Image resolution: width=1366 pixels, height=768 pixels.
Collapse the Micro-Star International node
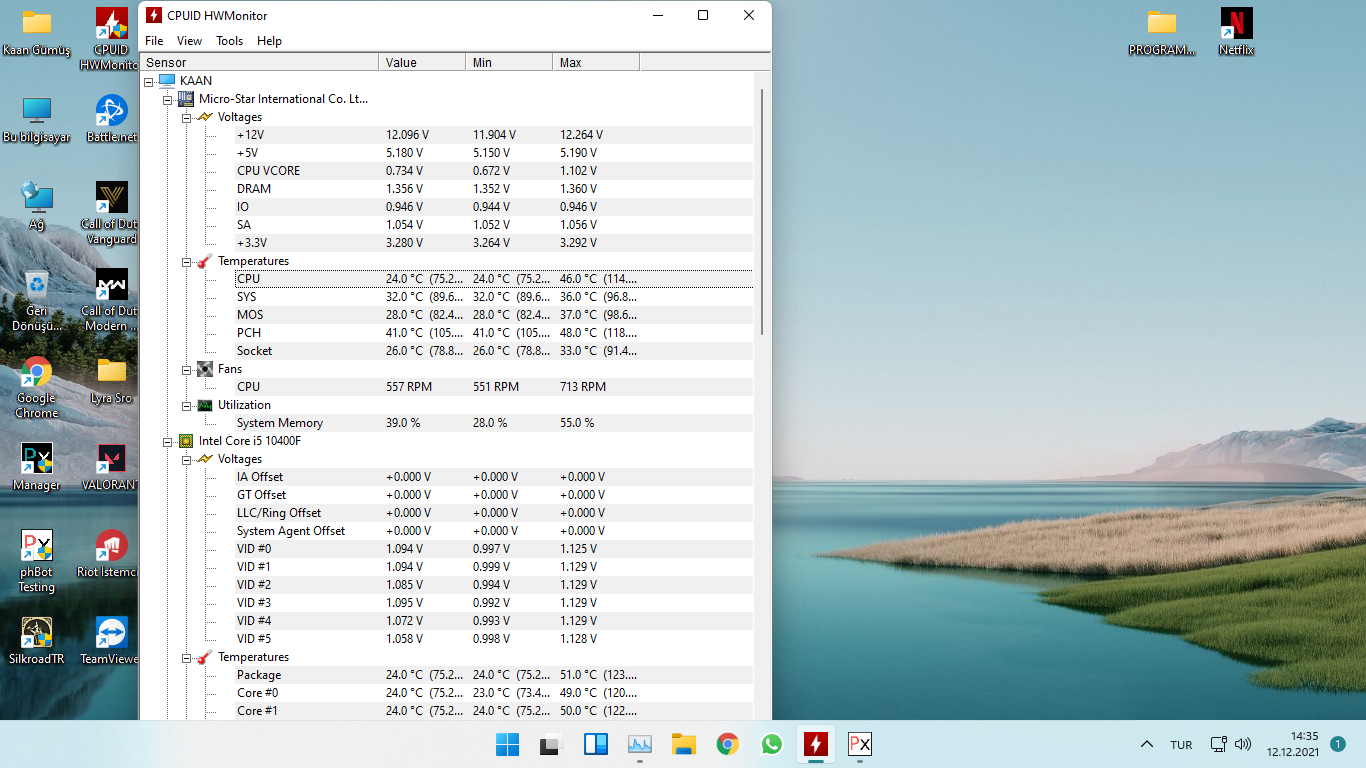click(168, 99)
